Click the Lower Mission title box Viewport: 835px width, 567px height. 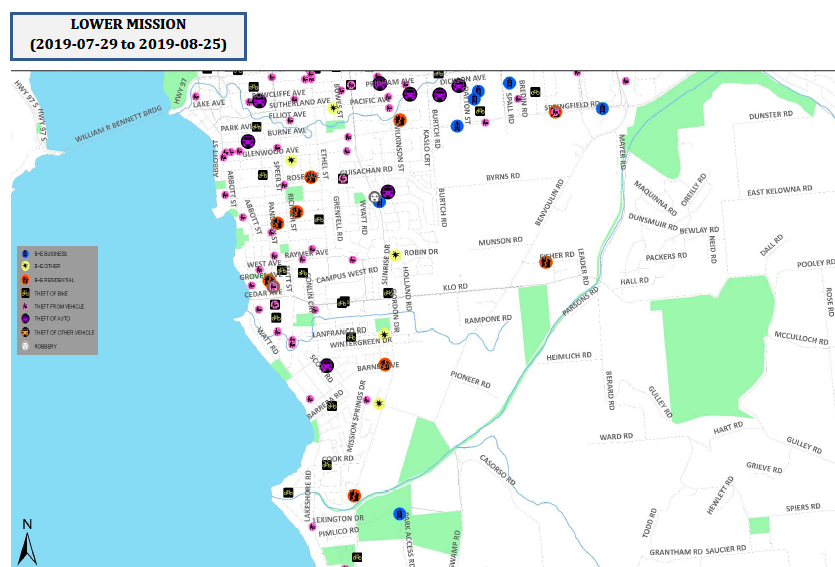tap(128, 35)
